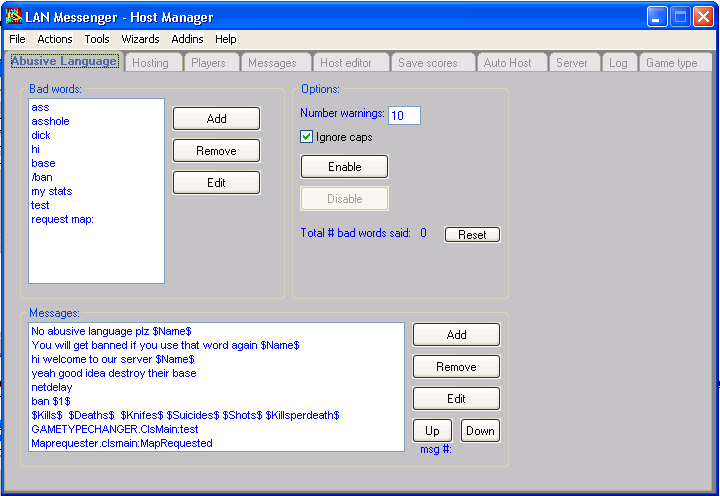Select the Abusive Language tab
Viewport: 720px width, 496px height.
coord(64,61)
